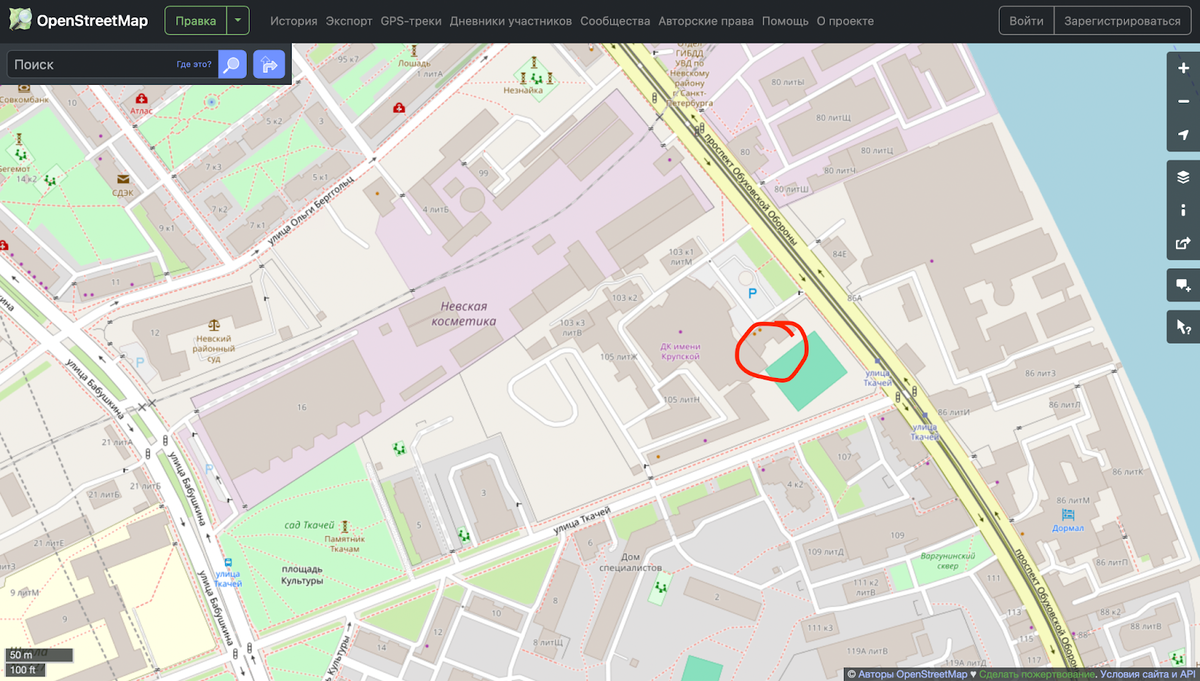Click the площадь Культуры label
The image size is (1200, 681).
pyautogui.click(x=302, y=574)
